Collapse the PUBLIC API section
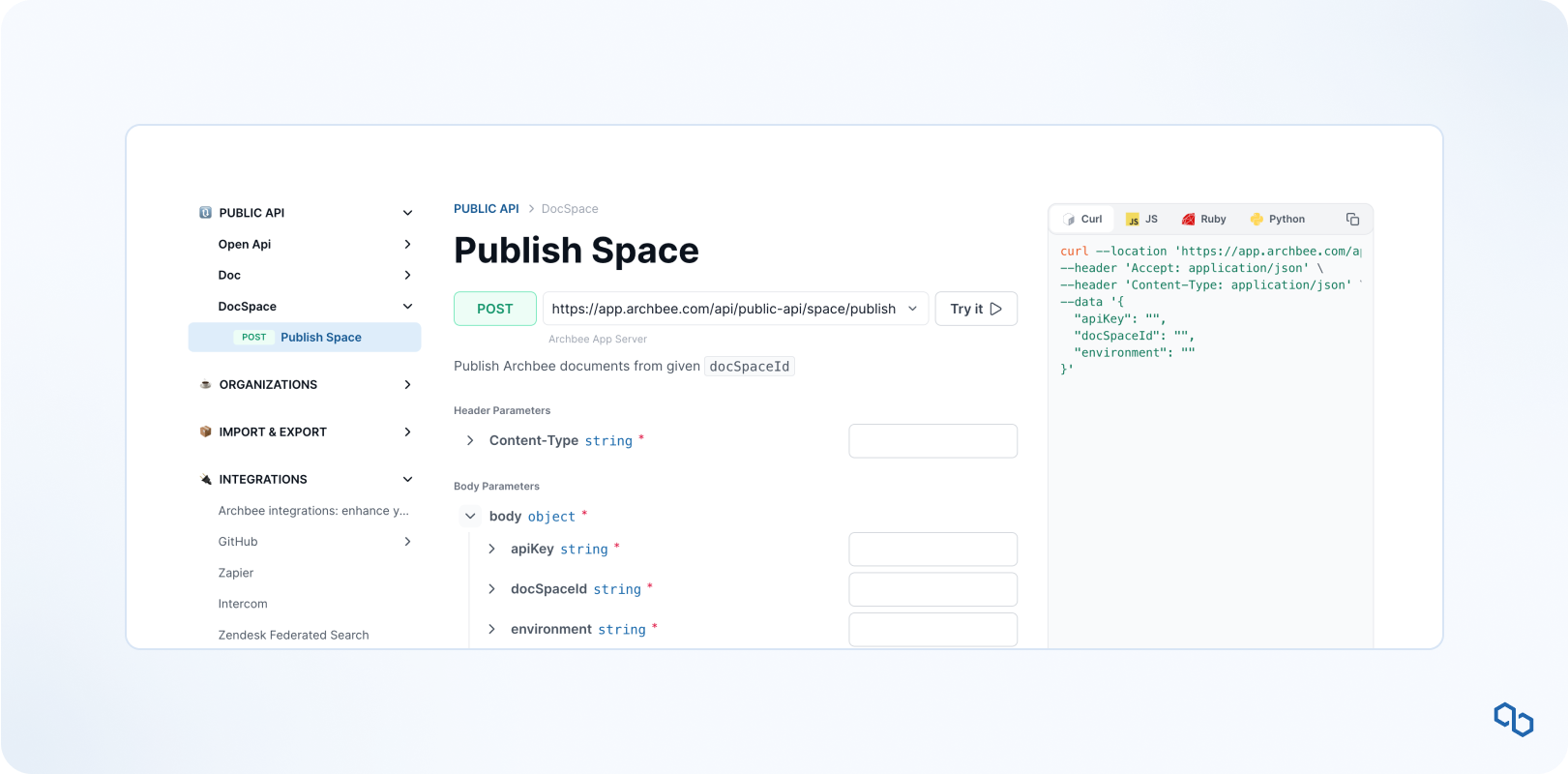 [408, 213]
